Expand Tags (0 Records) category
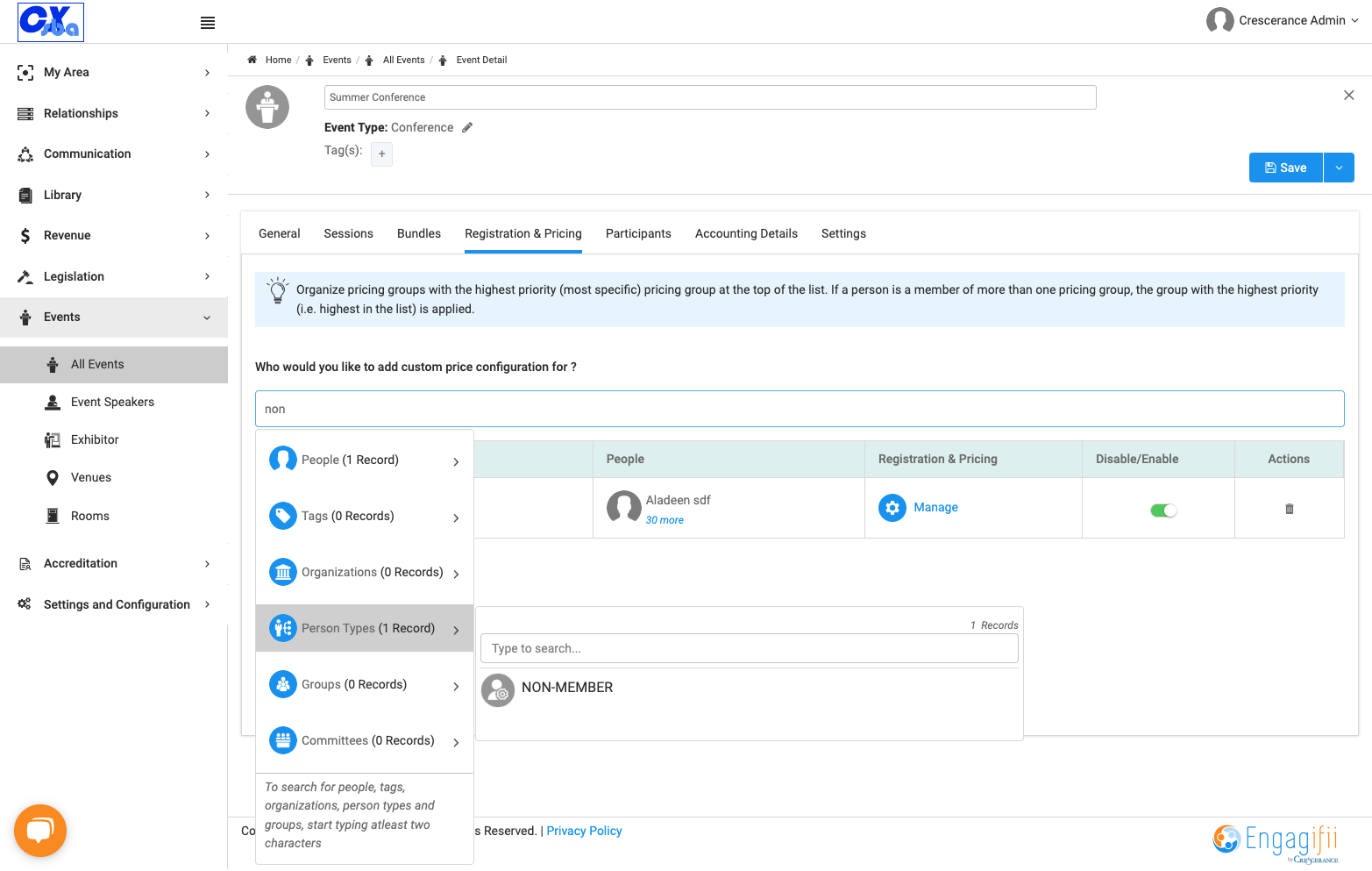Viewport: 1372px width, 871px height. 365,517
